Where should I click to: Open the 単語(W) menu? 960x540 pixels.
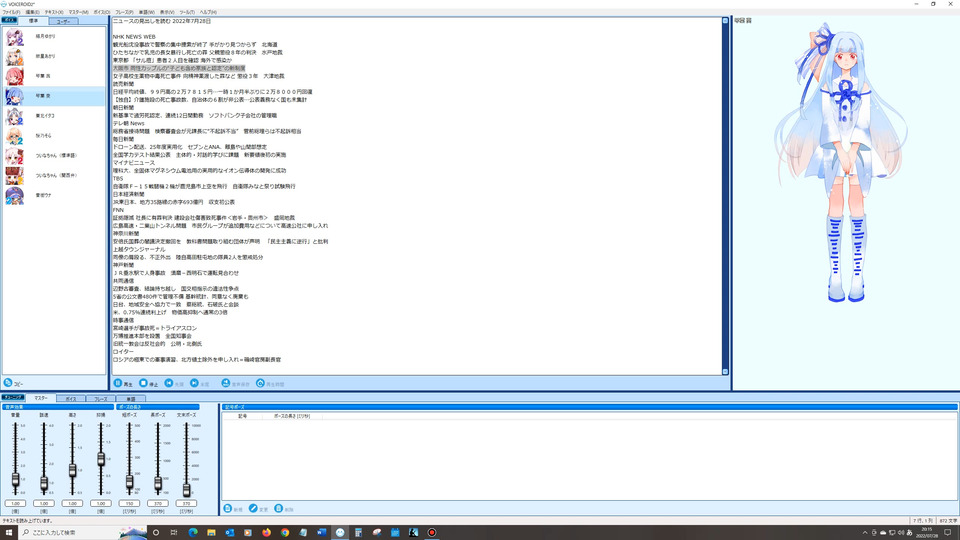[146, 12]
